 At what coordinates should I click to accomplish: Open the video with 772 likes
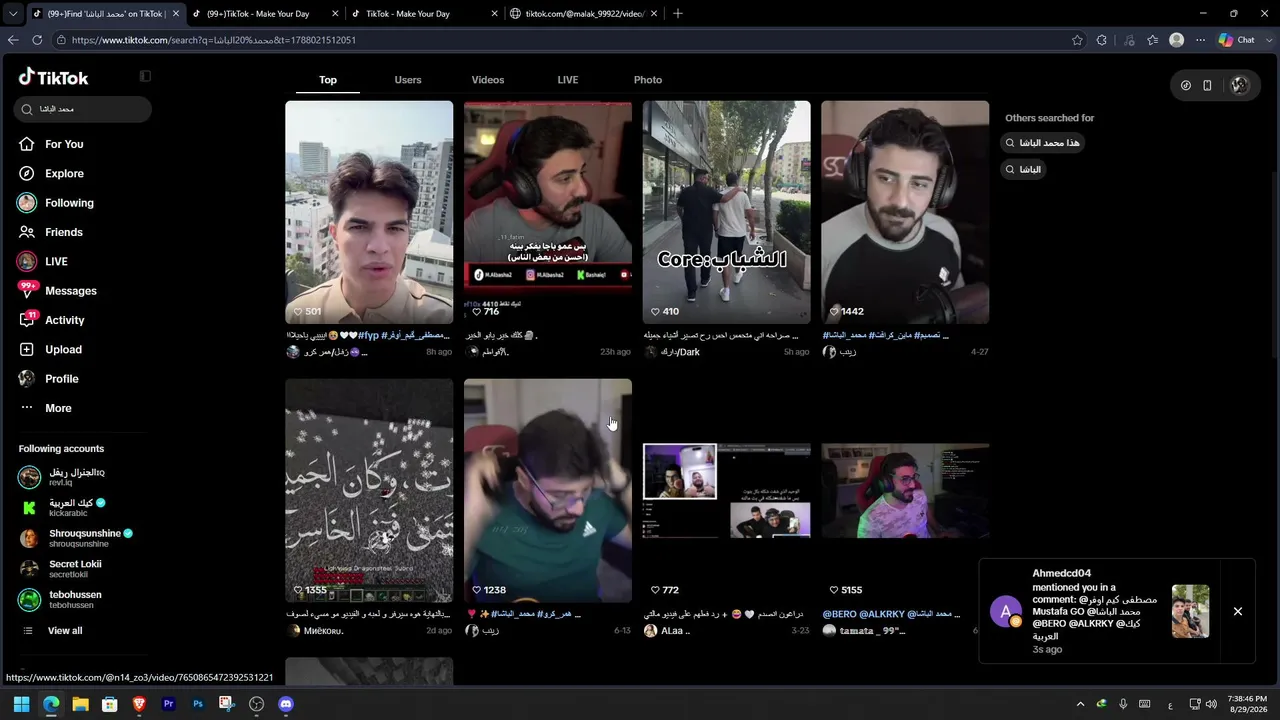pos(727,491)
